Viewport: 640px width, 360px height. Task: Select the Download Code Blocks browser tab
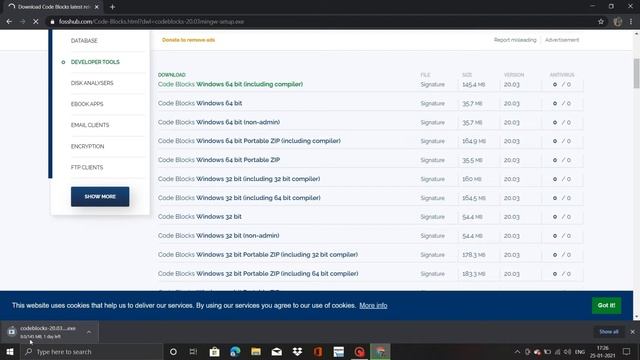[53, 7]
